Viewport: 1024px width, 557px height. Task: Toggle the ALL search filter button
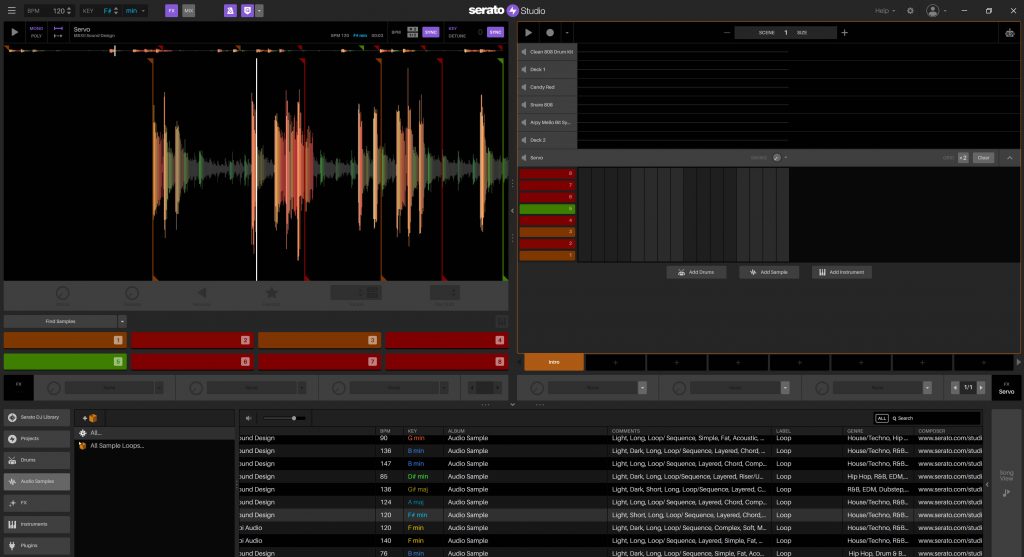tap(882, 418)
